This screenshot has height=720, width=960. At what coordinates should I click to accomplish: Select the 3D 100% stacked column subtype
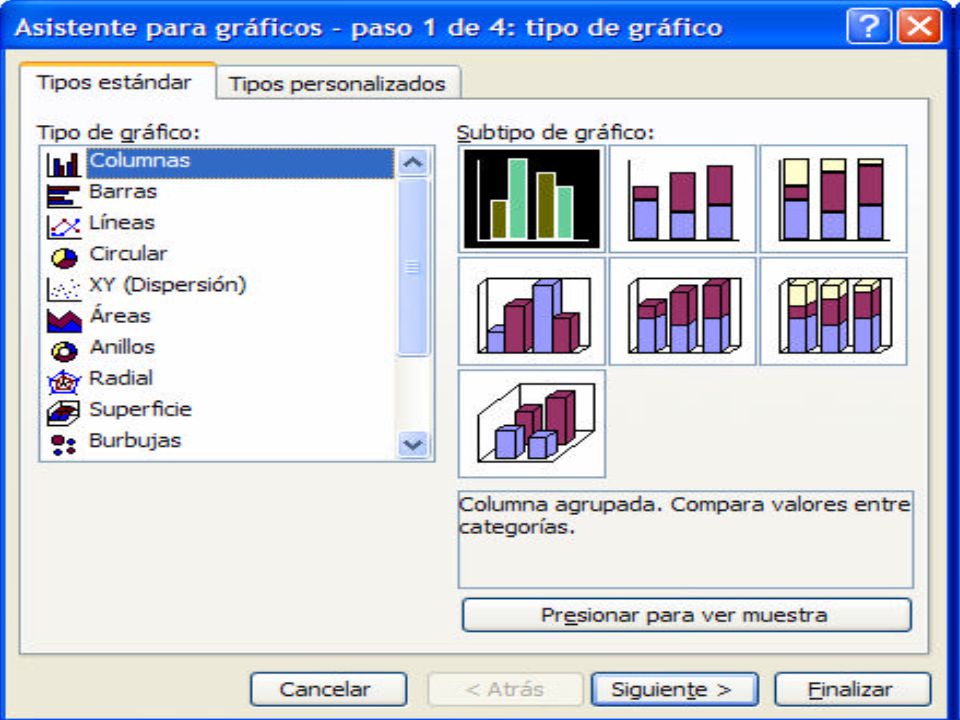pos(833,311)
